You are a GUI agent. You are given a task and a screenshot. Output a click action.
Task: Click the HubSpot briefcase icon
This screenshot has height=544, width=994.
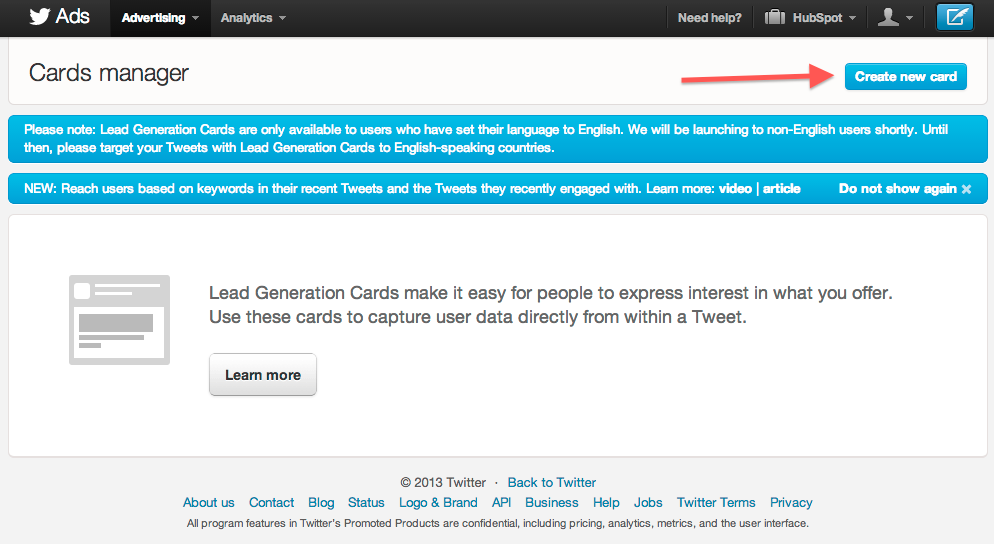775,17
